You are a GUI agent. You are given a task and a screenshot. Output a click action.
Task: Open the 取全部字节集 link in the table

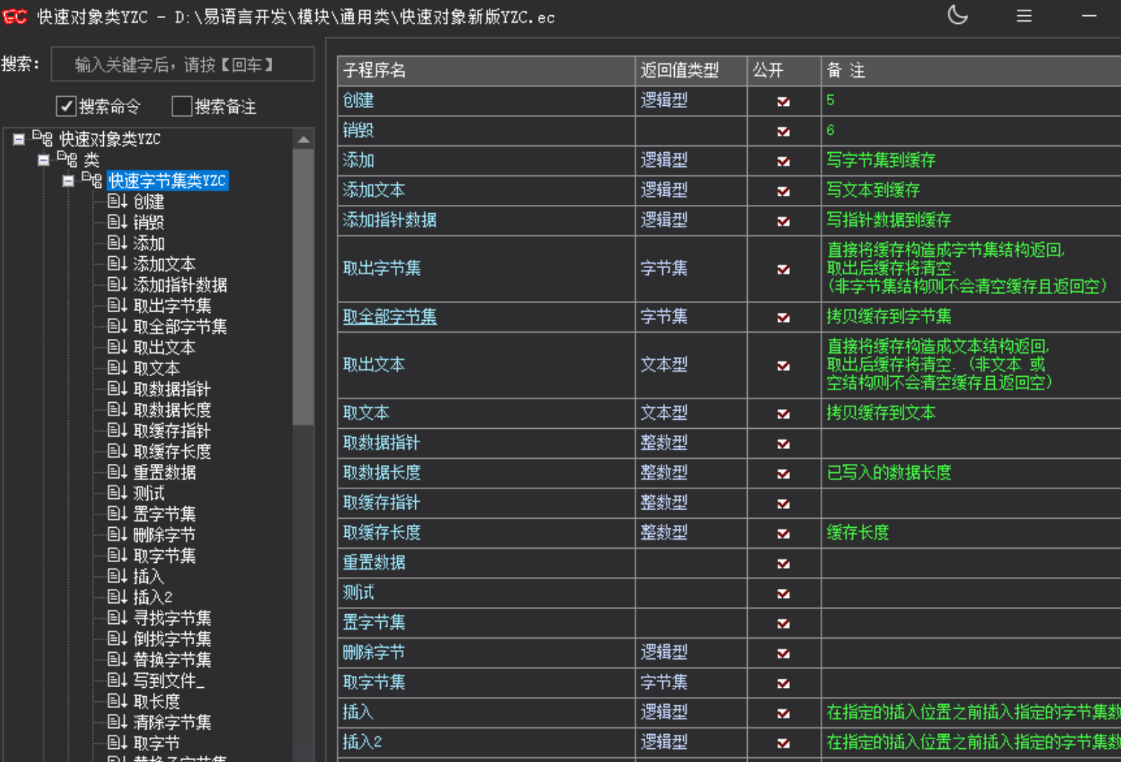pyautogui.click(x=390, y=317)
